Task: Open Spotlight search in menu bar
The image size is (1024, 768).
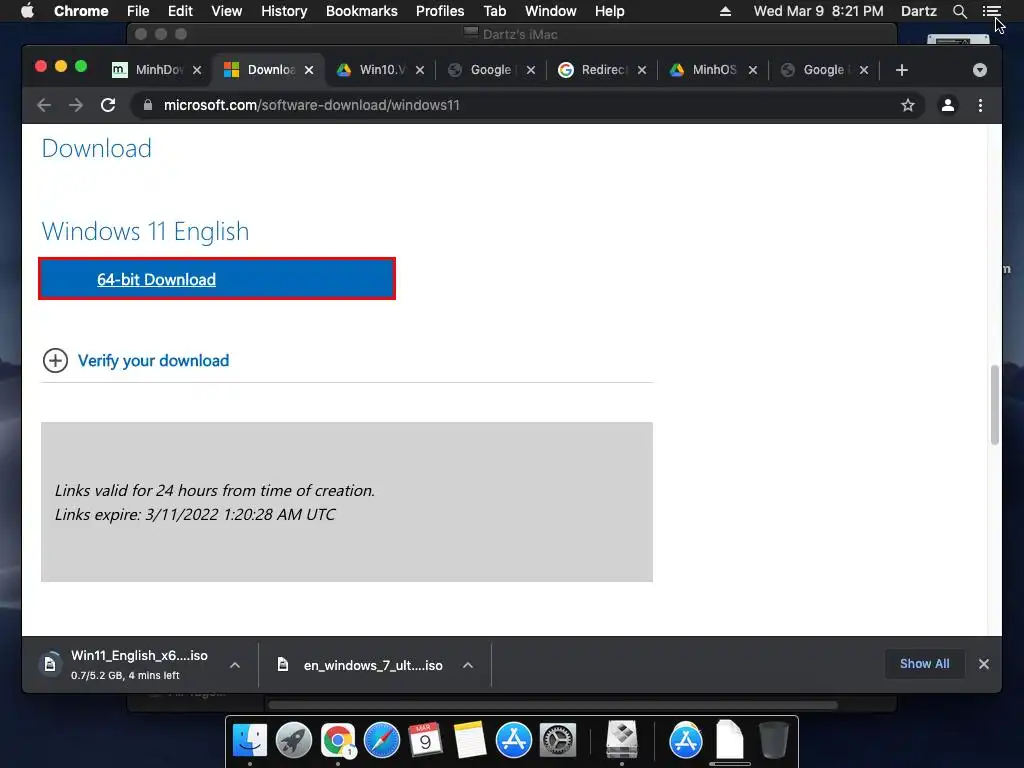Action: point(959,11)
